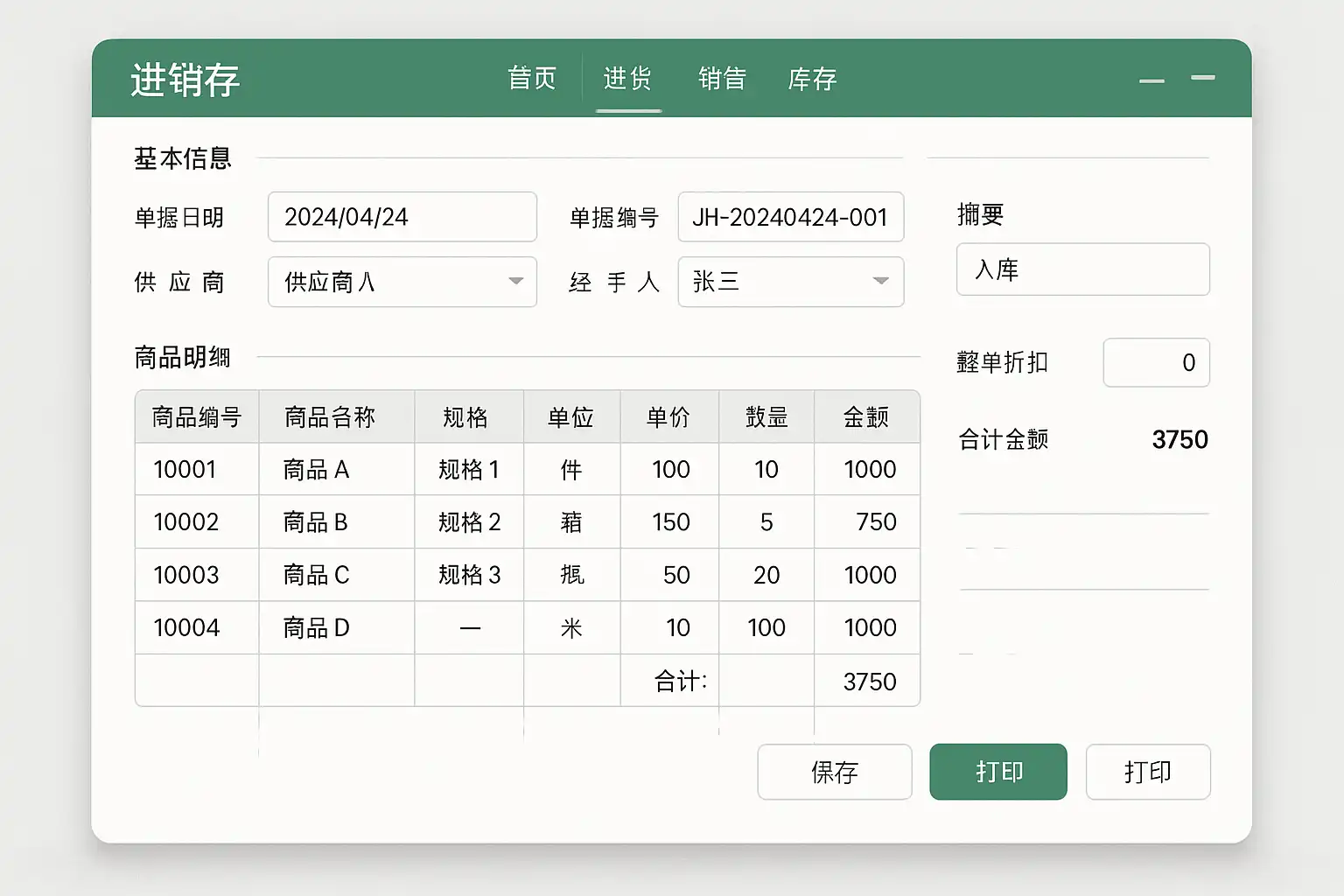
Task: Click the 单价 column header
Action: coord(668,417)
